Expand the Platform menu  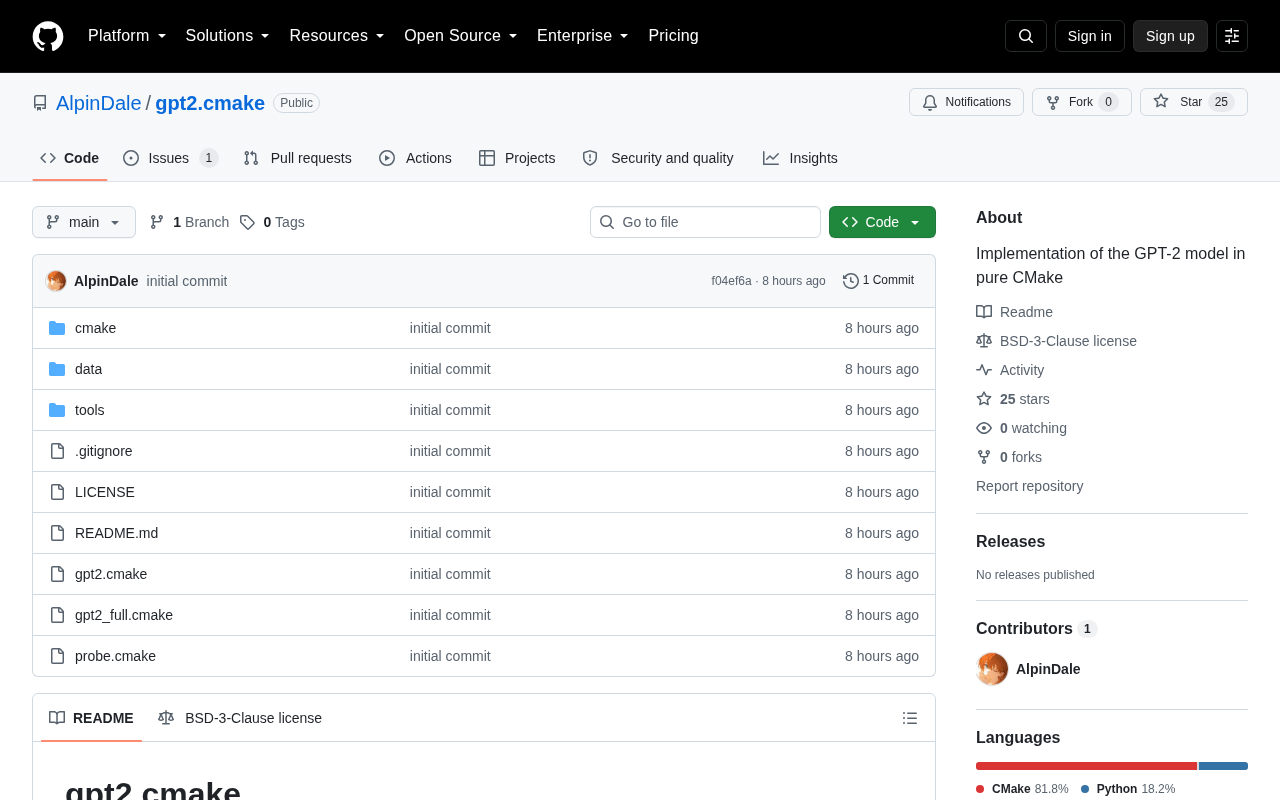tap(127, 36)
